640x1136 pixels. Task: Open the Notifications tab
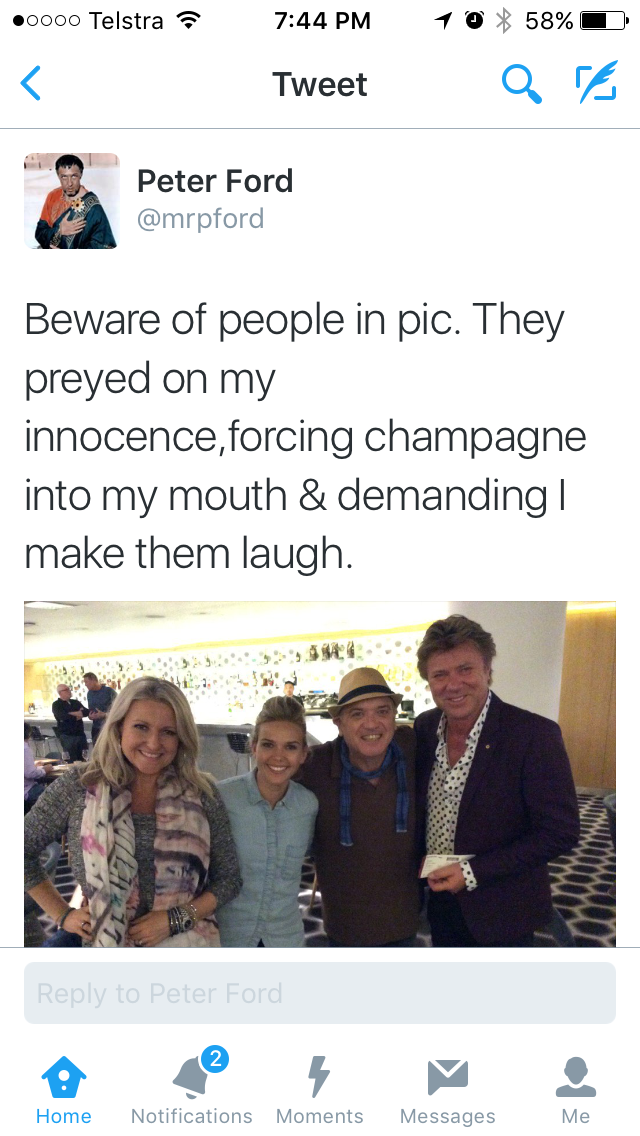[192, 1089]
